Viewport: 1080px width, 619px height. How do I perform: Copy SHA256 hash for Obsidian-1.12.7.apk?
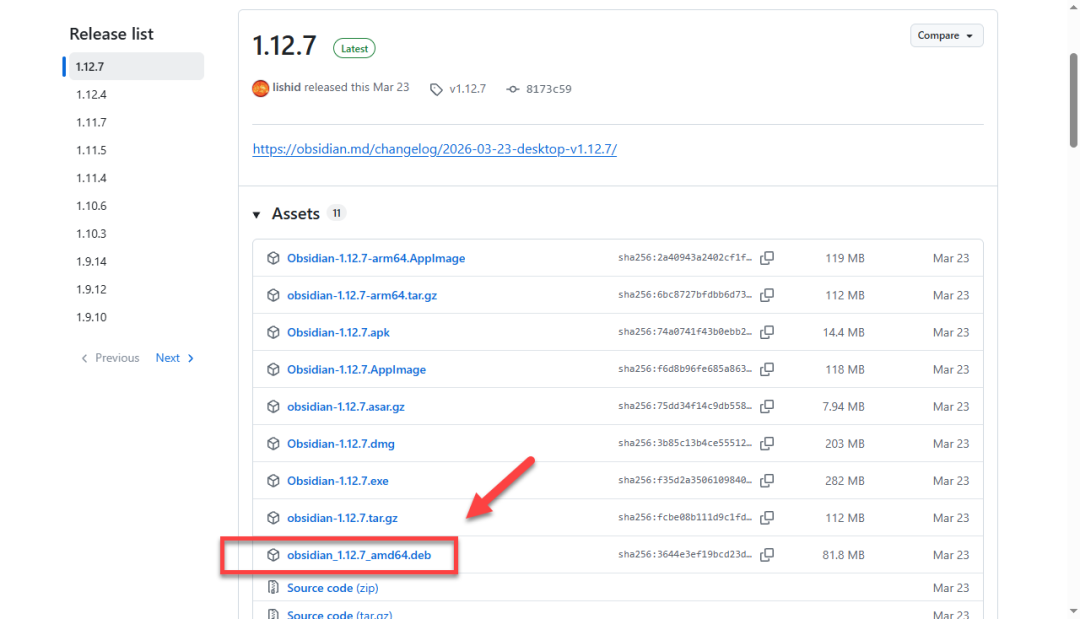[767, 332]
